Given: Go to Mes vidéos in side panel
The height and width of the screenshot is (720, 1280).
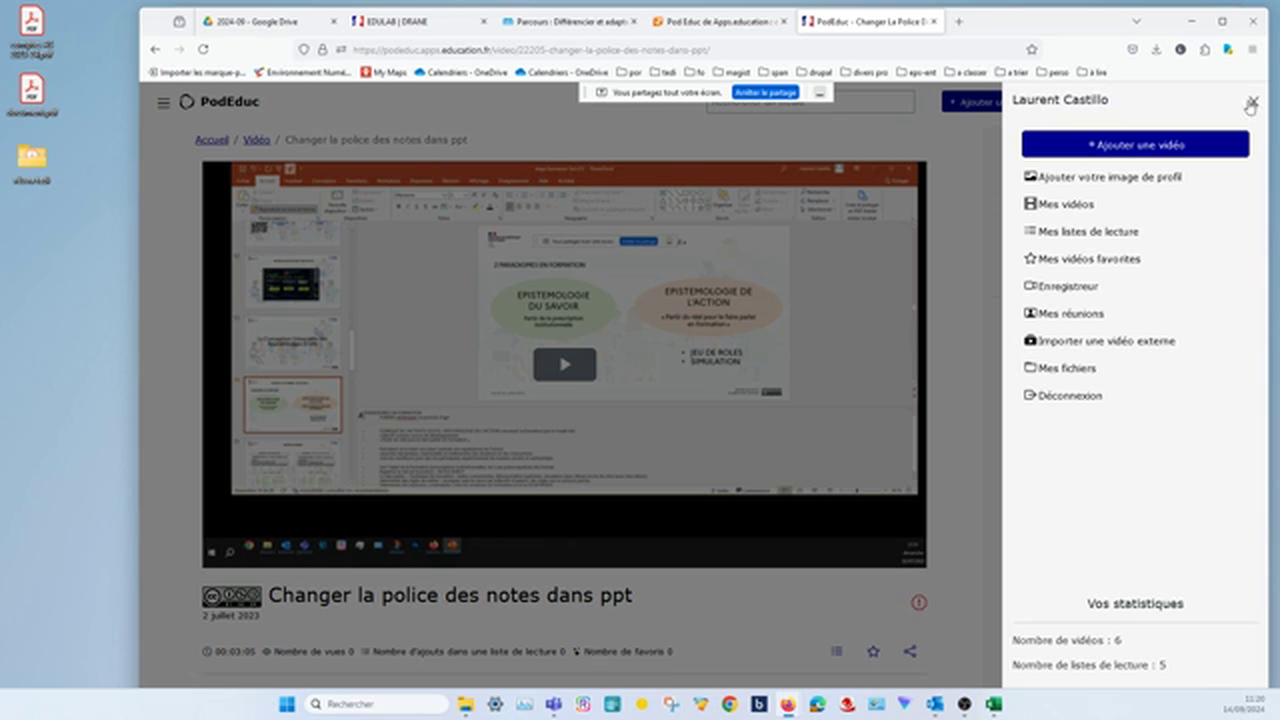Looking at the screenshot, I should tap(1065, 204).
